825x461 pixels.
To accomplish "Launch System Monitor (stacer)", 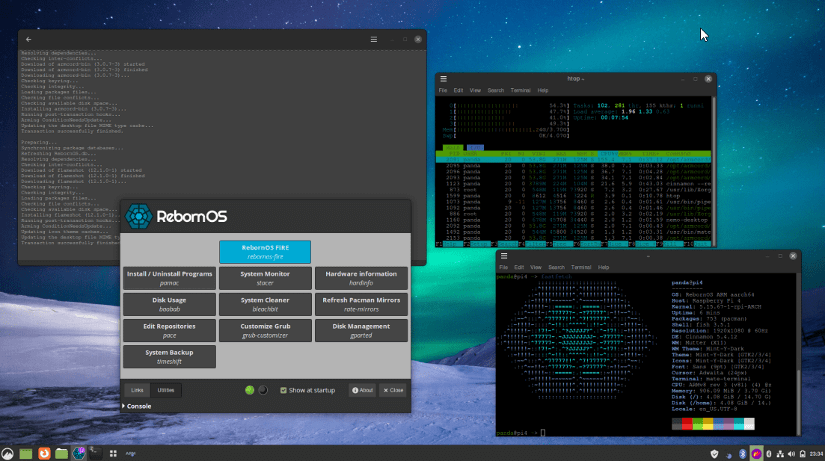I will point(265,278).
